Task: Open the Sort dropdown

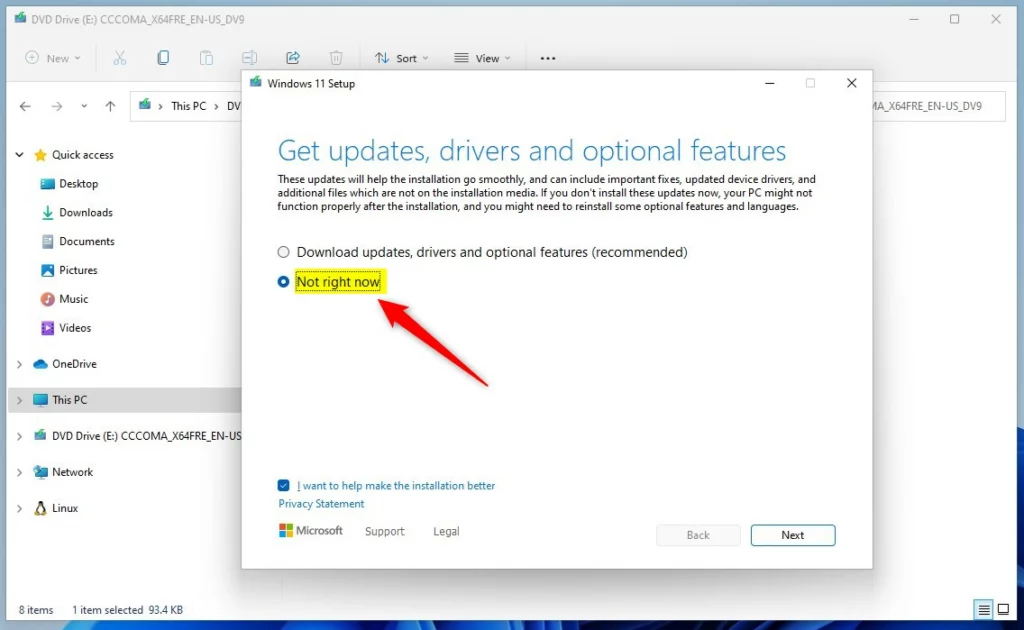Action: [x=401, y=58]
